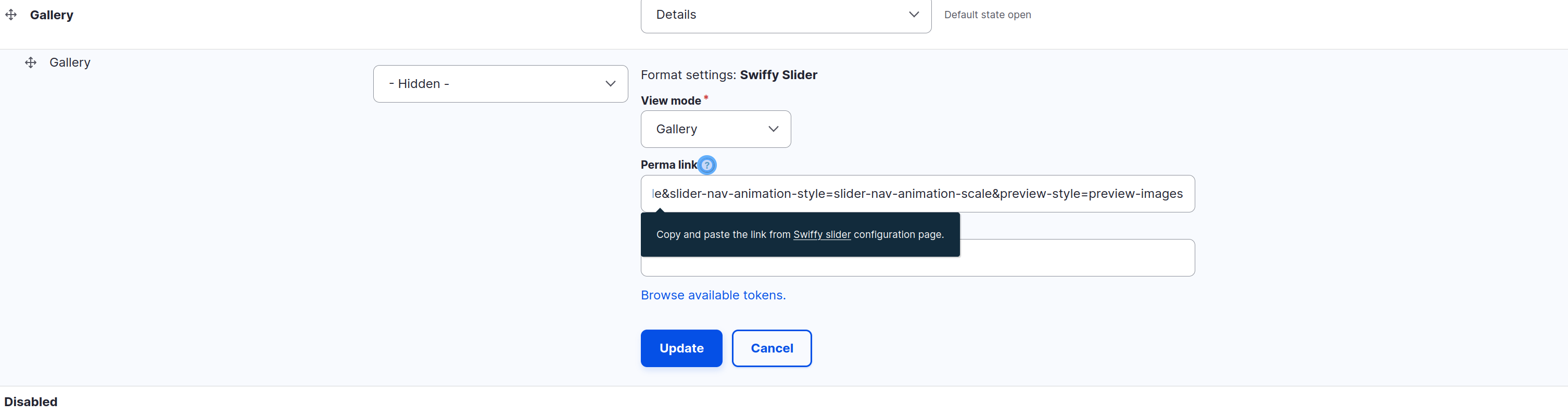
Task: Click the Copy and paste tooltip text
Action: click(x=800, y=235)
